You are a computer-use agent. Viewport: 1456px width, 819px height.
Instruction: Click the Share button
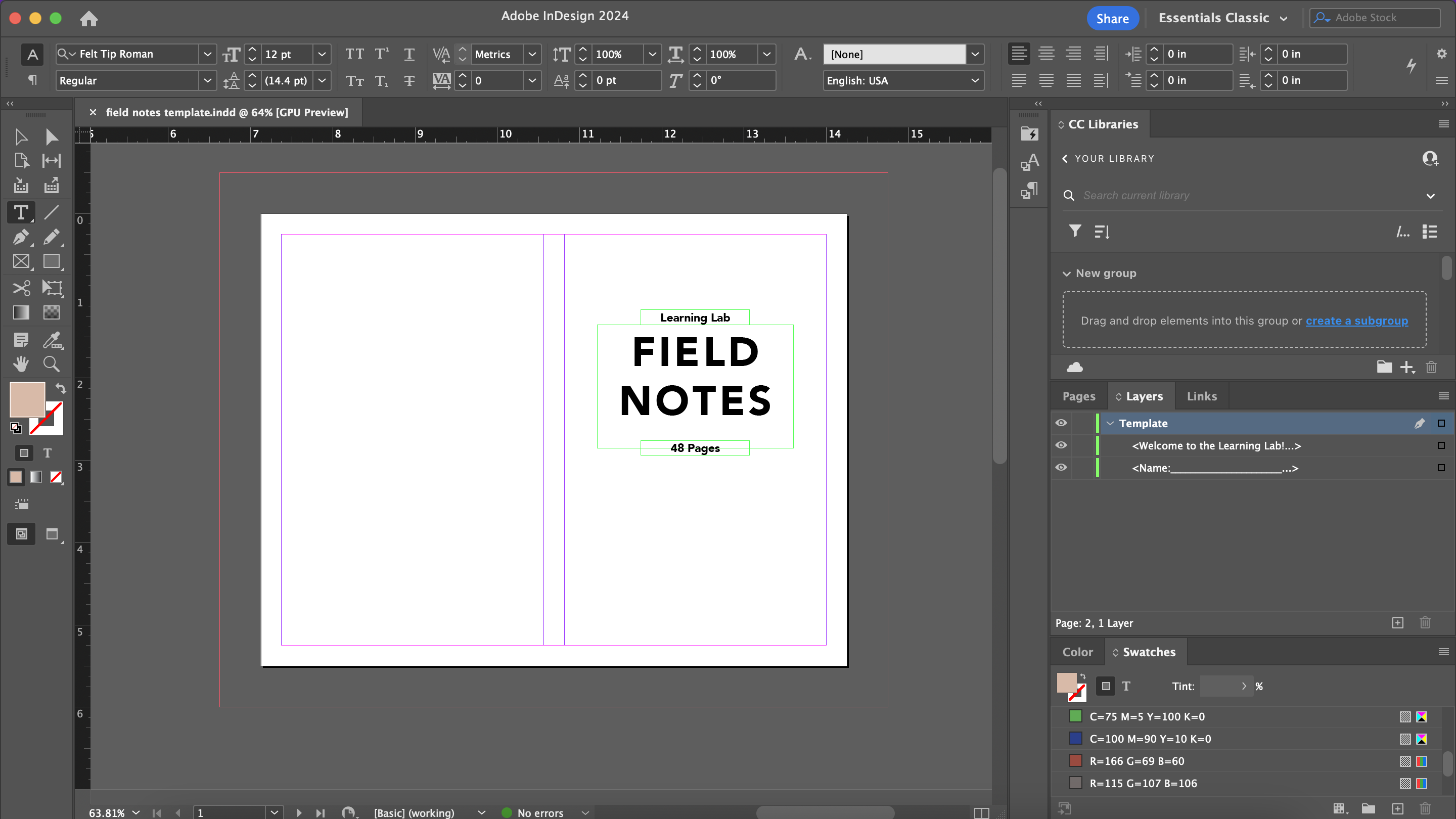pos(1112,19)
